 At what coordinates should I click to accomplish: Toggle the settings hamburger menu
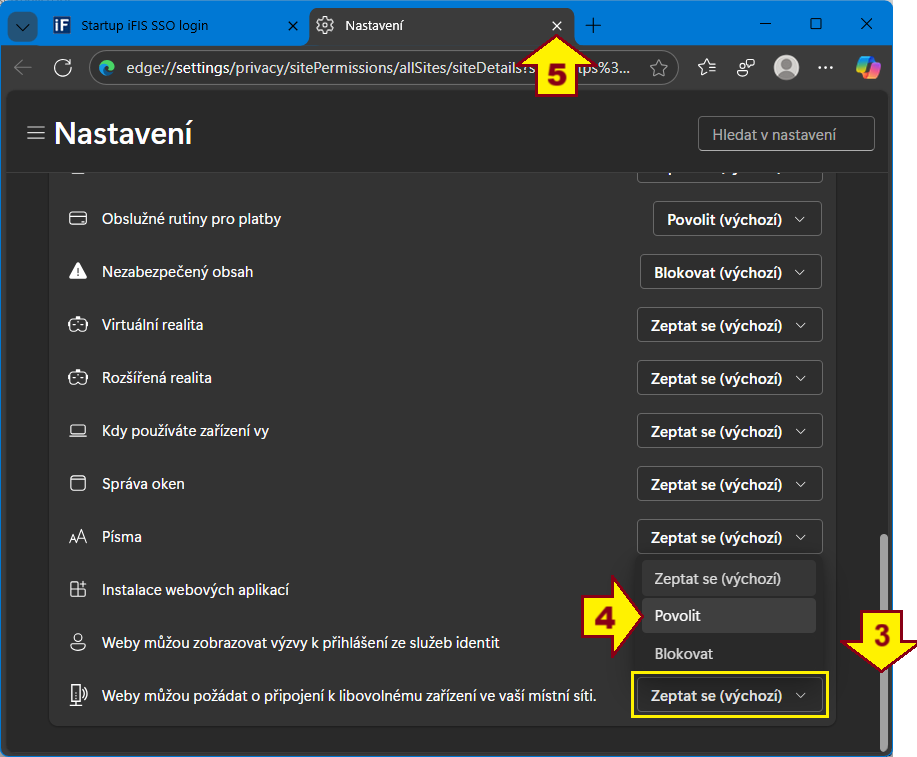point(36,133)
